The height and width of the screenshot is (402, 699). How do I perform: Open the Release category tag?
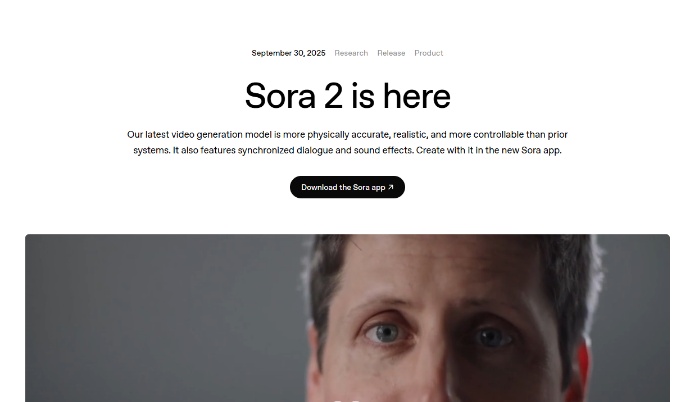(x=391, y=53)
